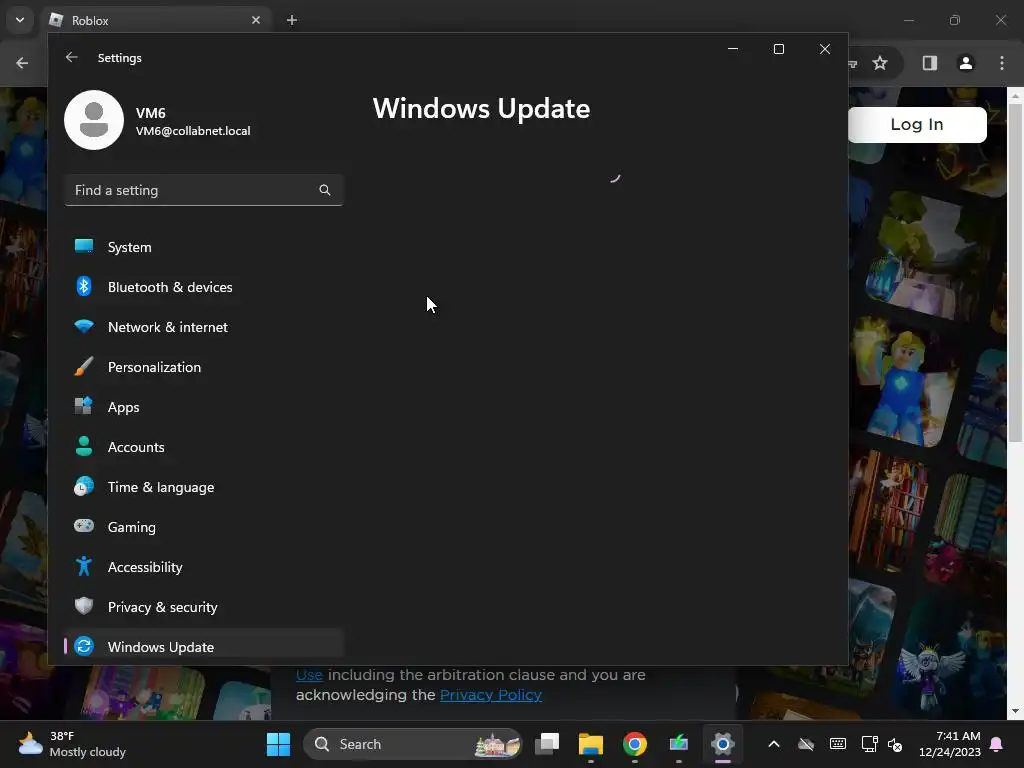Select Accessibility in the settings sidebar
The height and width of the screenshot is (768, 1024).
pos(204,567)
